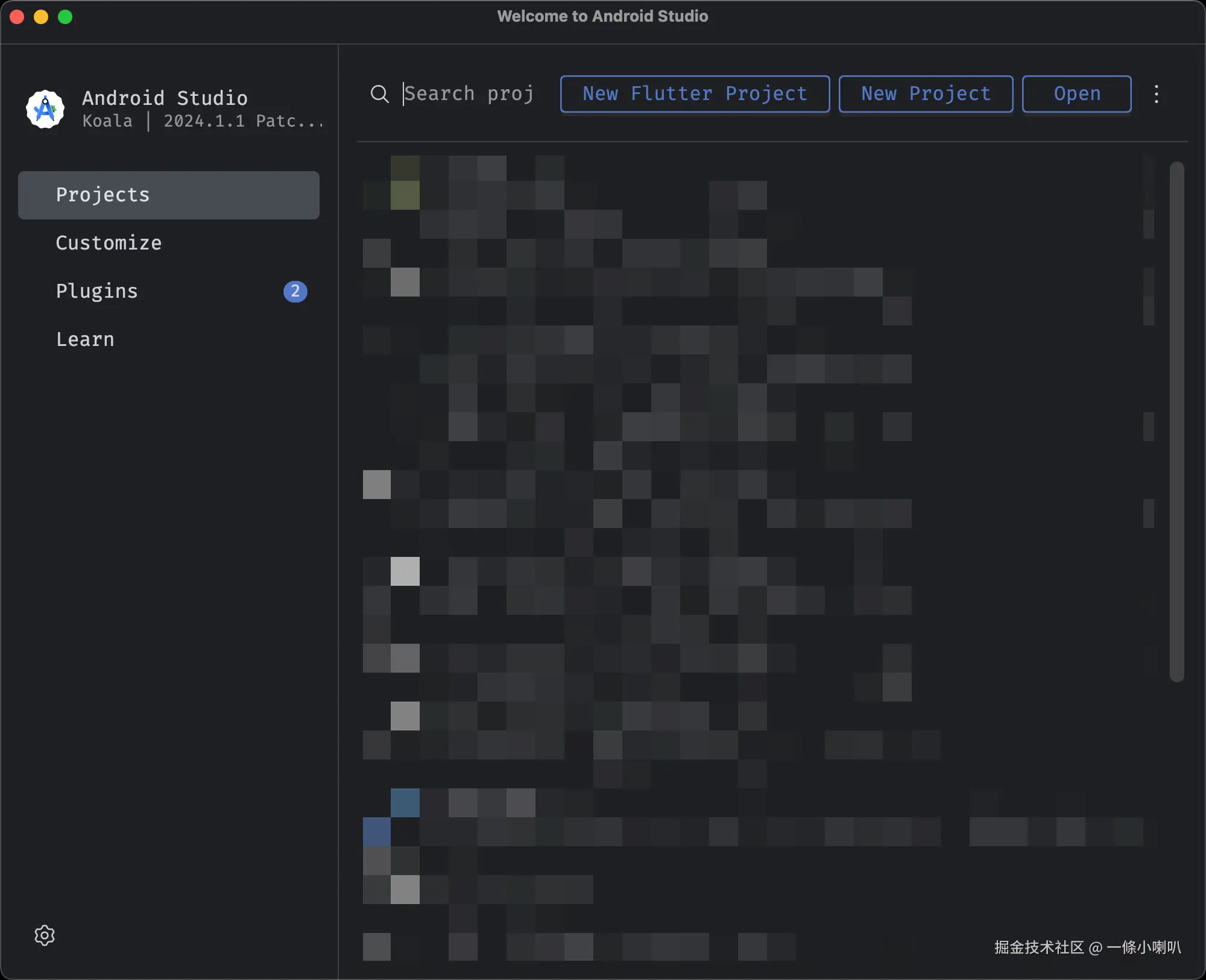This screenshot has width=1206, height=980.
Task: Click the red close window button
Action: coord(17,17)
